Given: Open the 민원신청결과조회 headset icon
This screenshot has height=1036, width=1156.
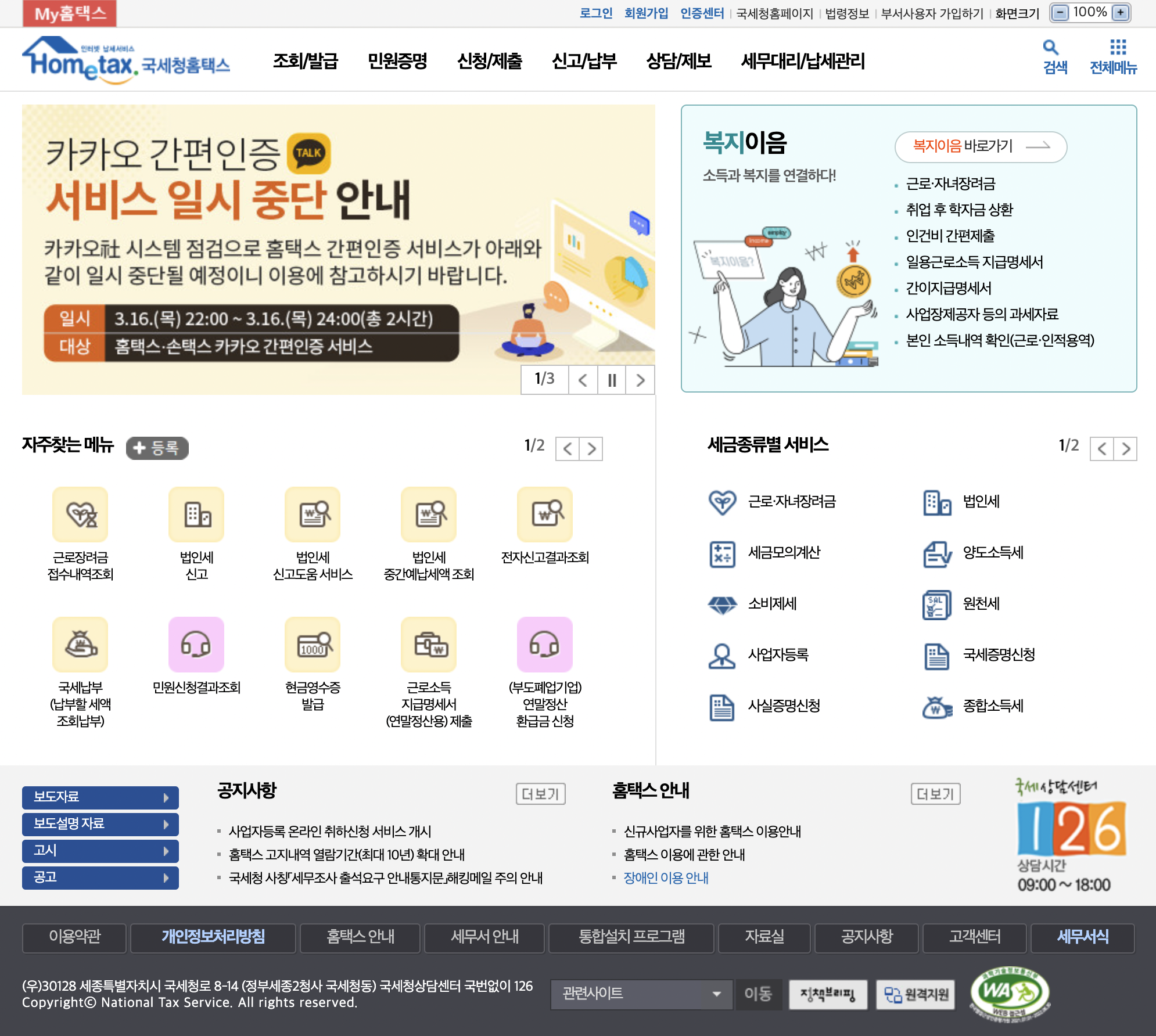Looking at the screenshot, I should tap(196, 645).
